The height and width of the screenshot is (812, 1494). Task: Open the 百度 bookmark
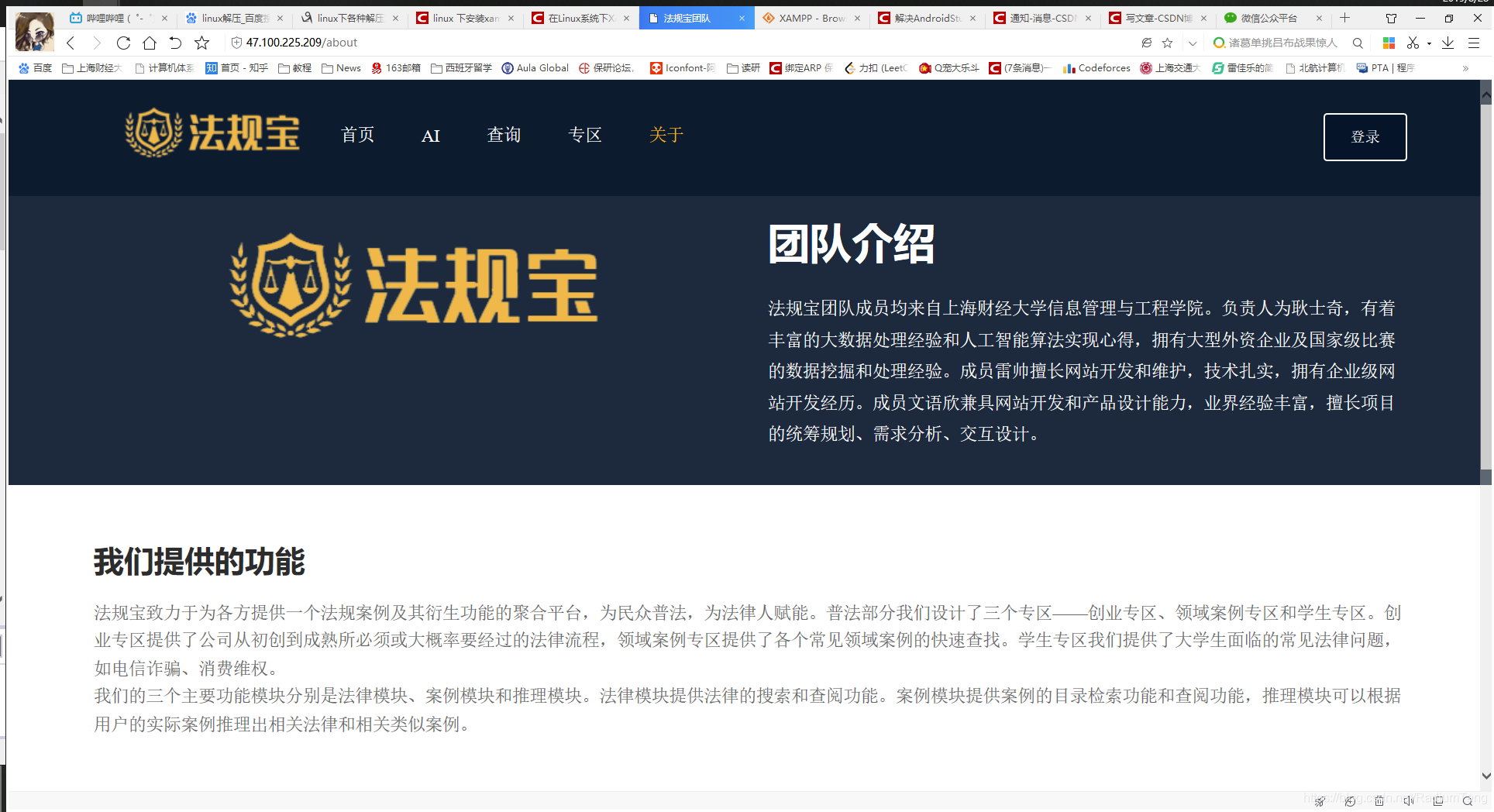(x=36, y=67)
